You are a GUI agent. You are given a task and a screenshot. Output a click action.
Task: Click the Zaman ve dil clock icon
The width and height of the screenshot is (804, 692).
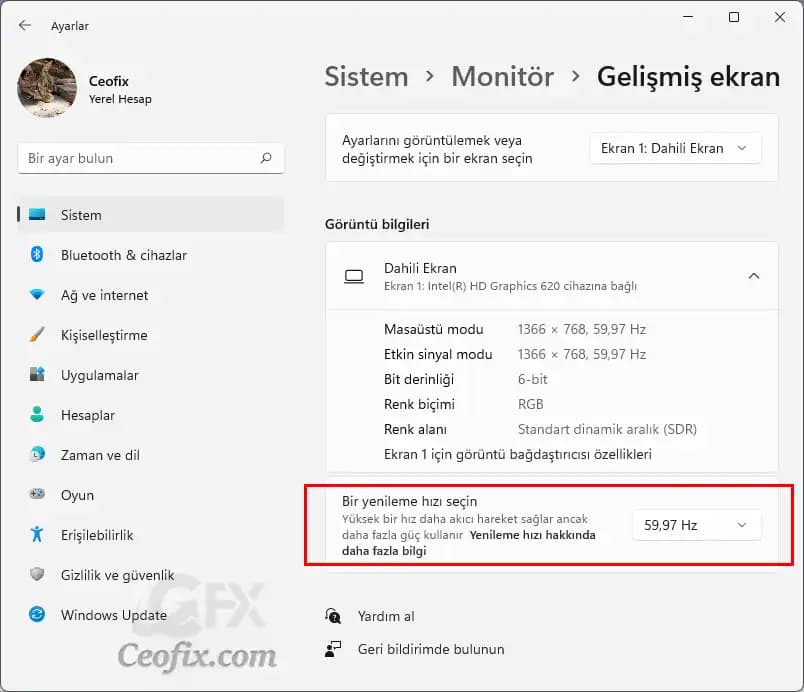pos(37,455)
